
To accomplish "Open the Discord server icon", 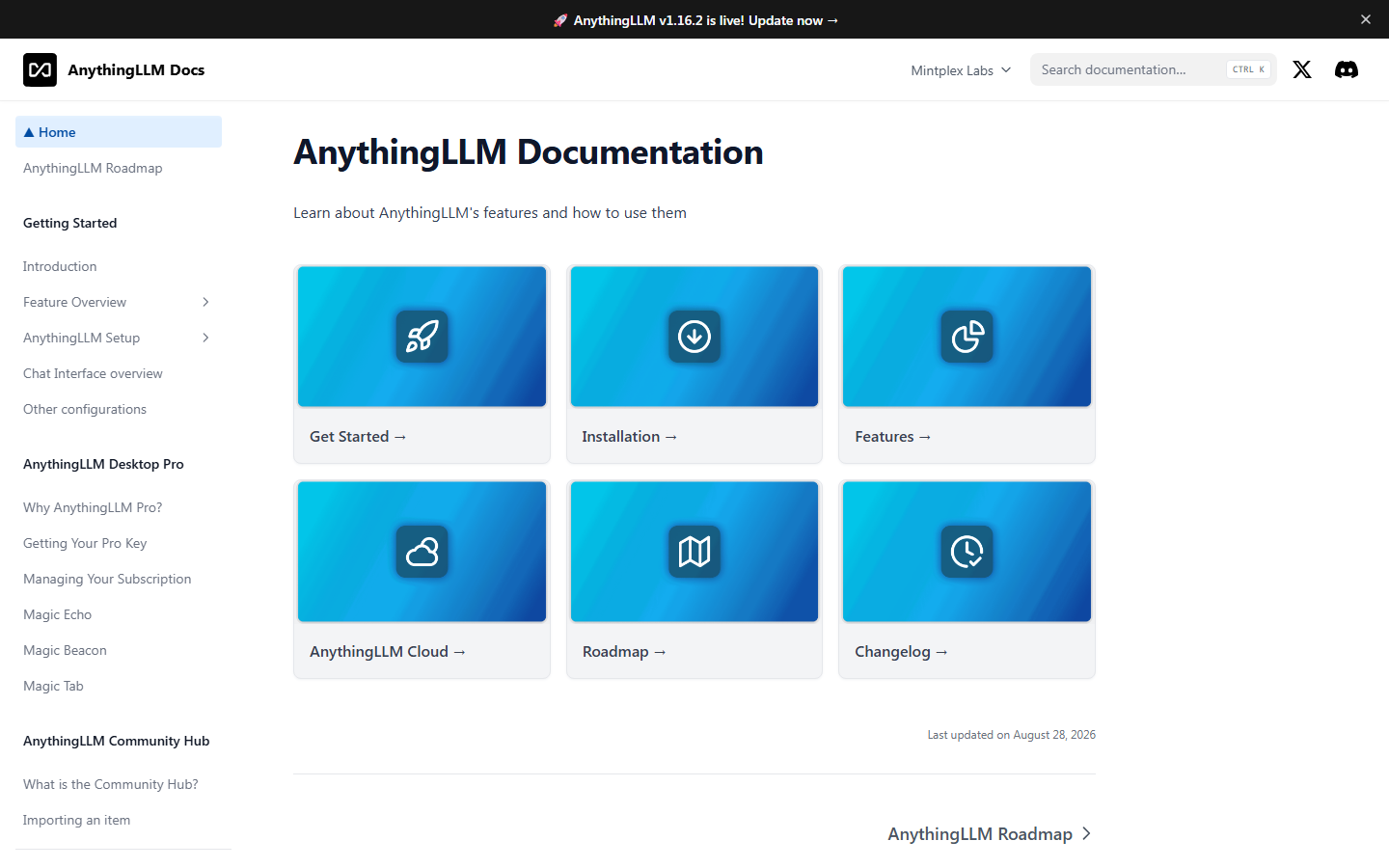I will (1347, 69).
